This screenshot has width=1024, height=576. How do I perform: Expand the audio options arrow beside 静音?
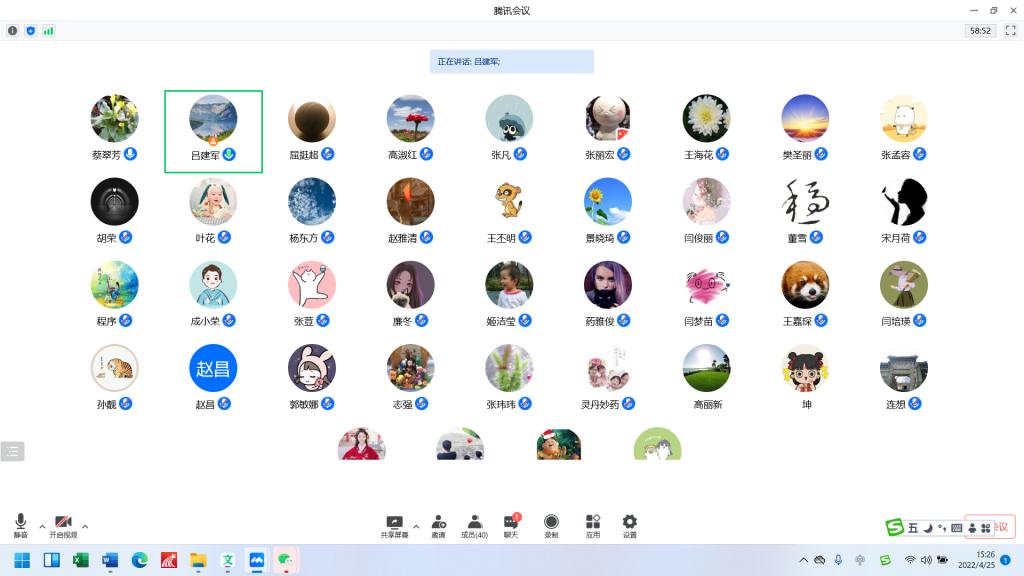42,526
